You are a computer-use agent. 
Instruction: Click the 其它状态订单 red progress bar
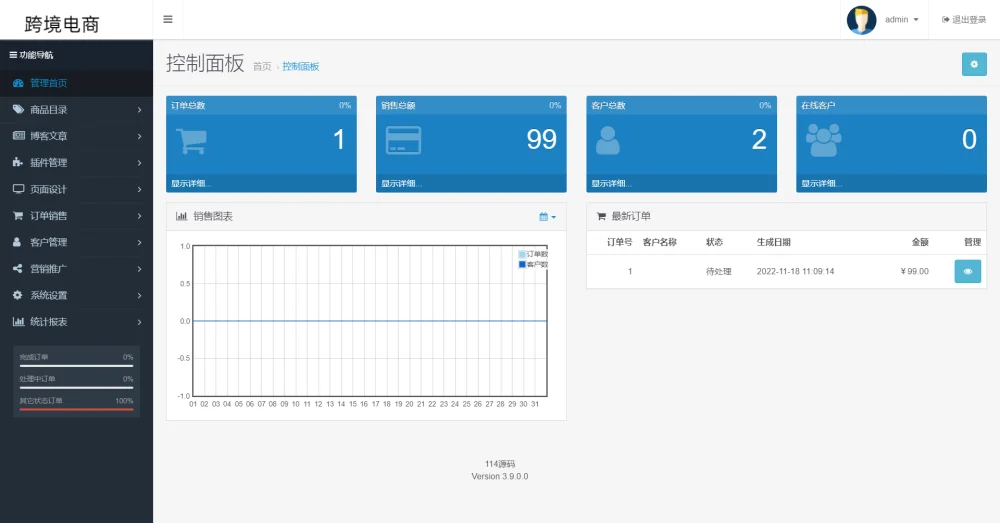coord(76,409)
